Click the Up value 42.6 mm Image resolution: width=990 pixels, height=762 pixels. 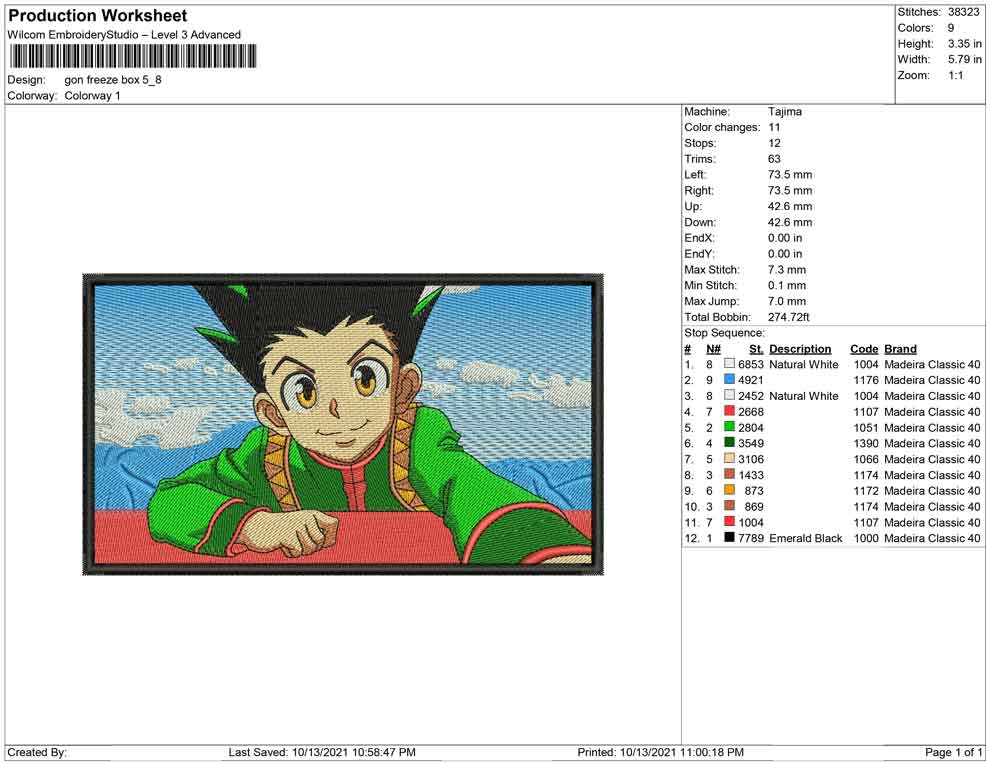coord(790,206)
